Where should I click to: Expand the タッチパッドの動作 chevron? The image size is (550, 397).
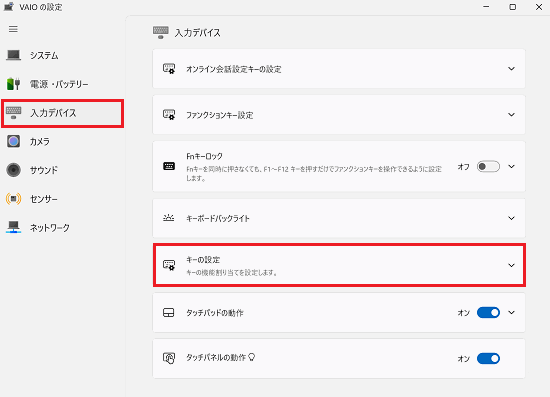pos(511,312)
